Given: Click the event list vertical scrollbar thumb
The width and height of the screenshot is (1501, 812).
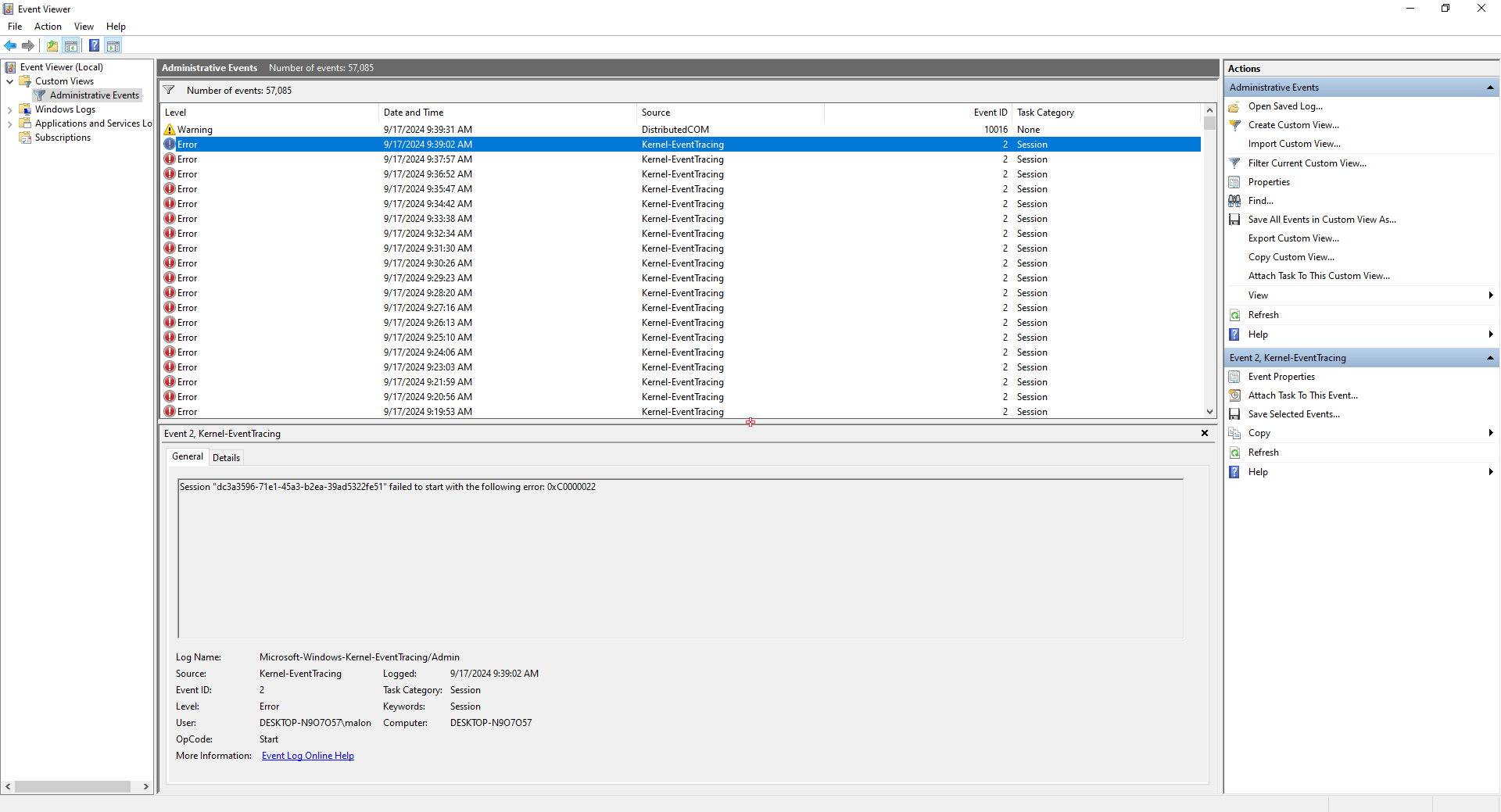Looking at the screenshot, I should pos(1209,123).
